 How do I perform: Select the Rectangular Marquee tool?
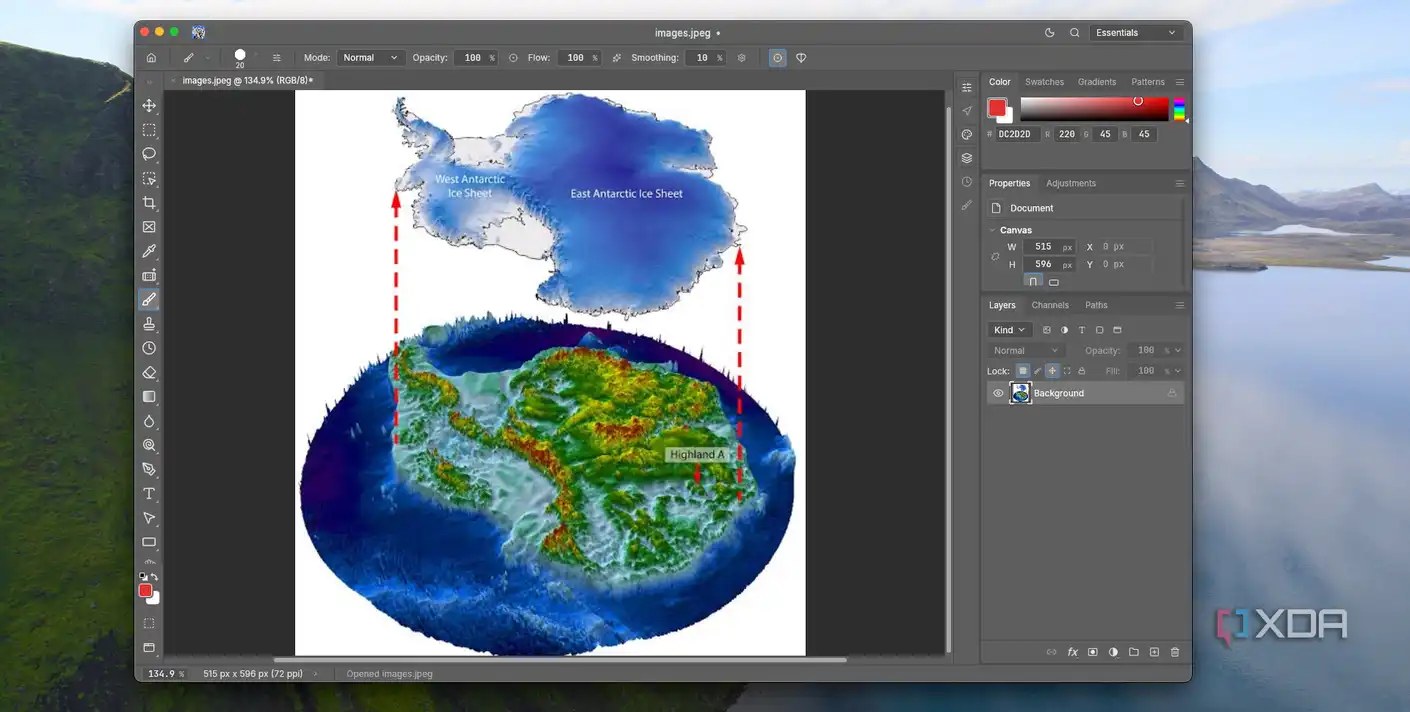[149, 130]
